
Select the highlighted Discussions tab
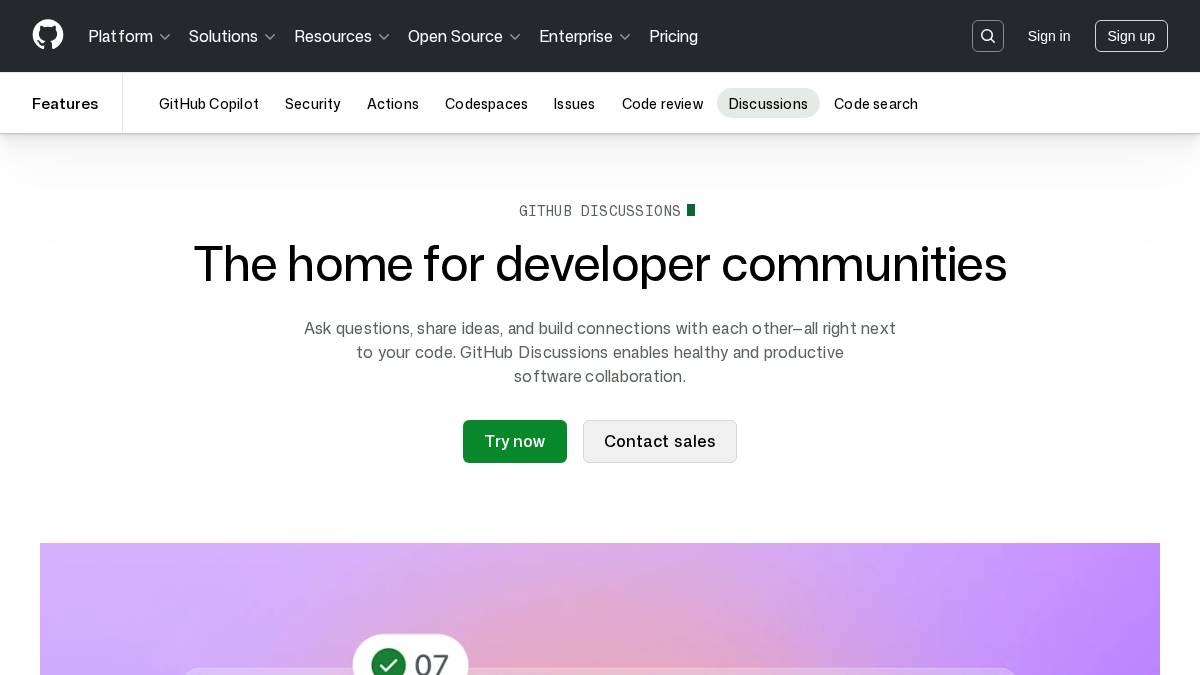coord(768,103)
